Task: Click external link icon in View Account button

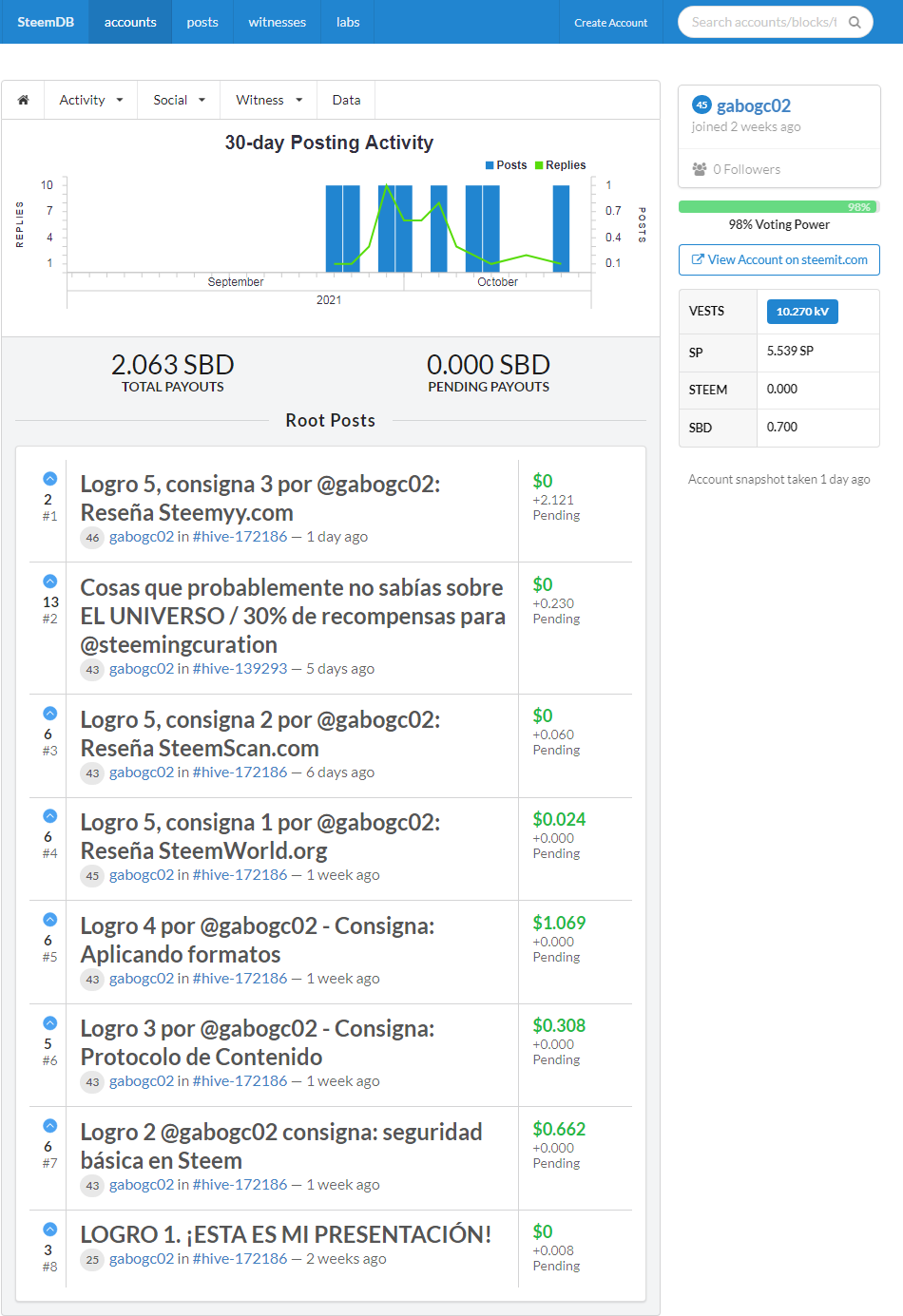Action: [698, 259]
